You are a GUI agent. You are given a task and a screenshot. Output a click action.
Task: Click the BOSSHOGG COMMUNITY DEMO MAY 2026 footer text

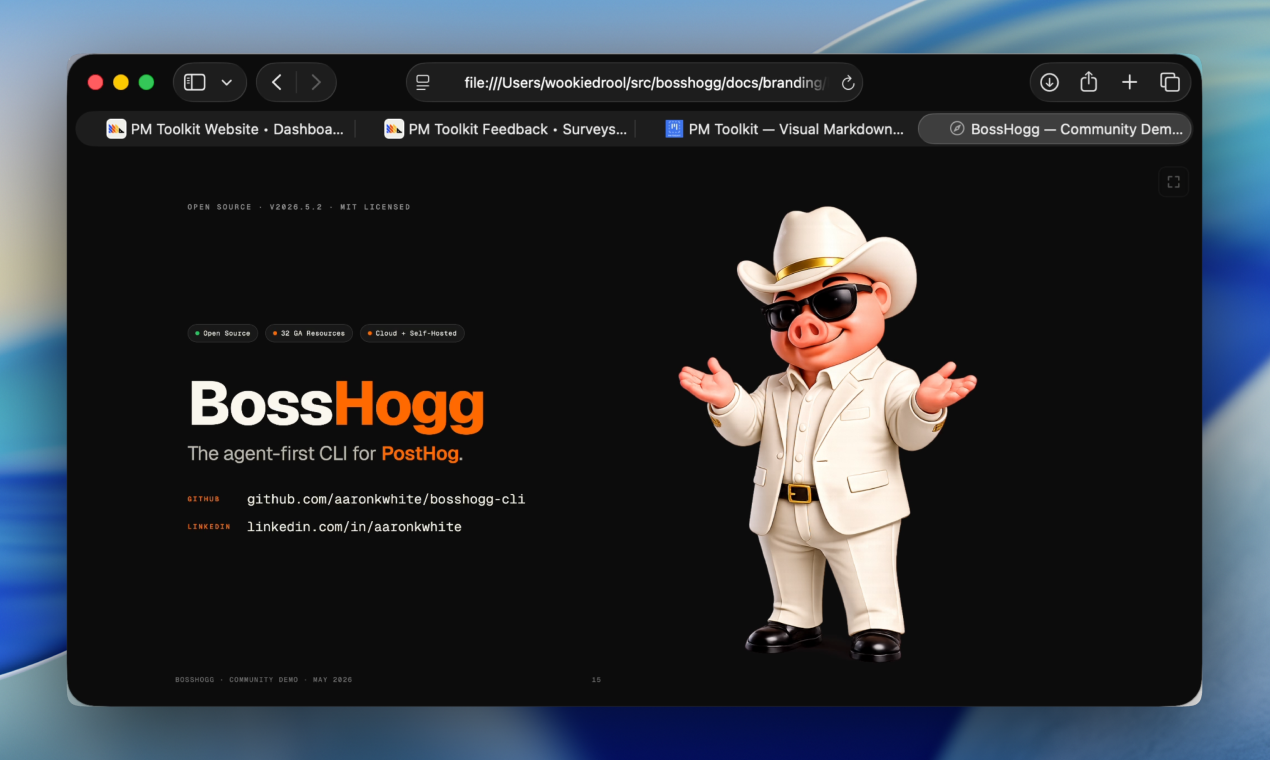coord(263,680)
